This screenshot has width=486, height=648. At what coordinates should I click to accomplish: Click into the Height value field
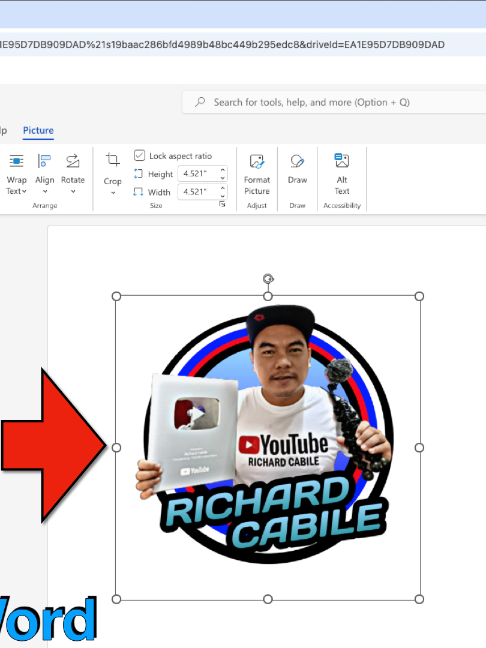click(198, 174)
